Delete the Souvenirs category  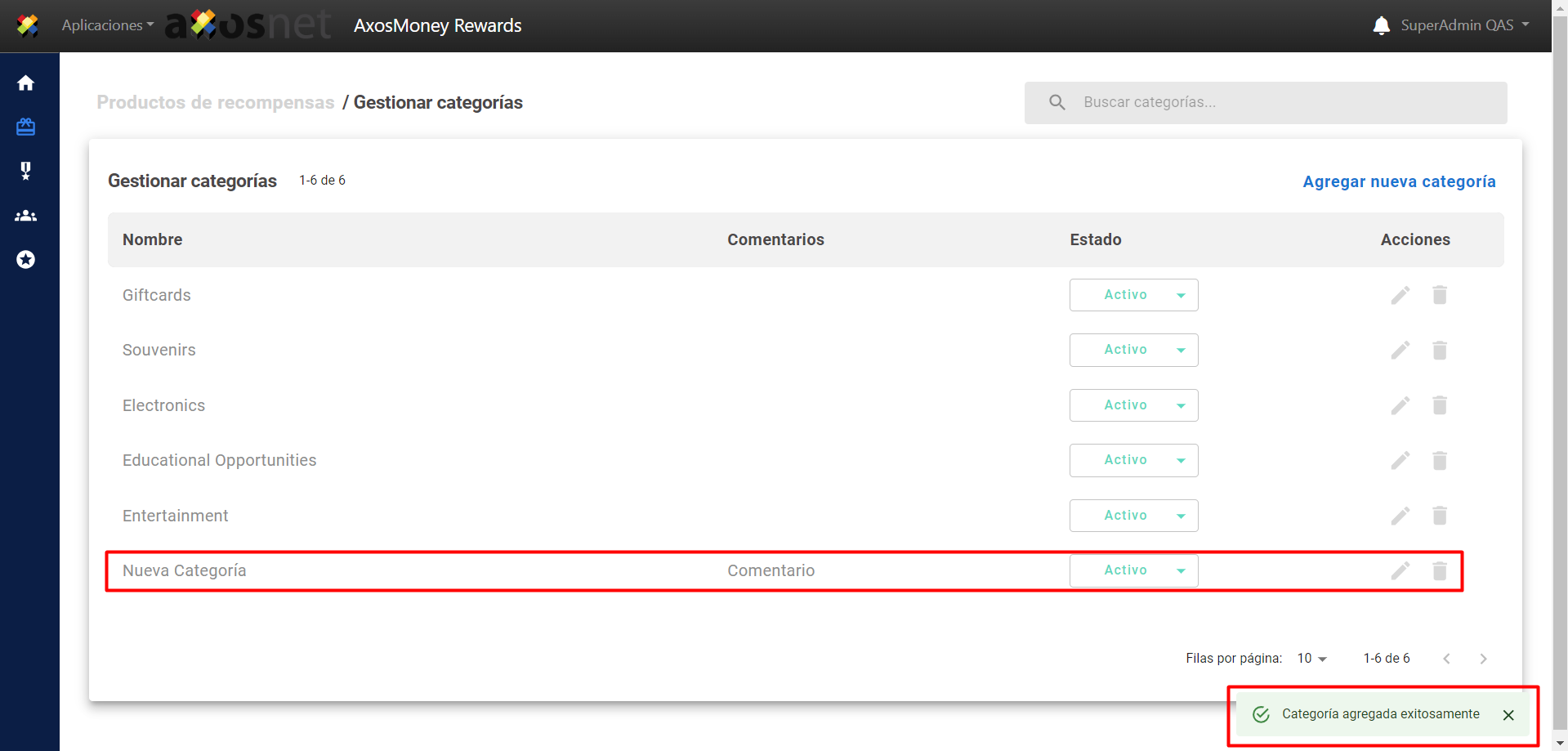(x=1439, y=351)
